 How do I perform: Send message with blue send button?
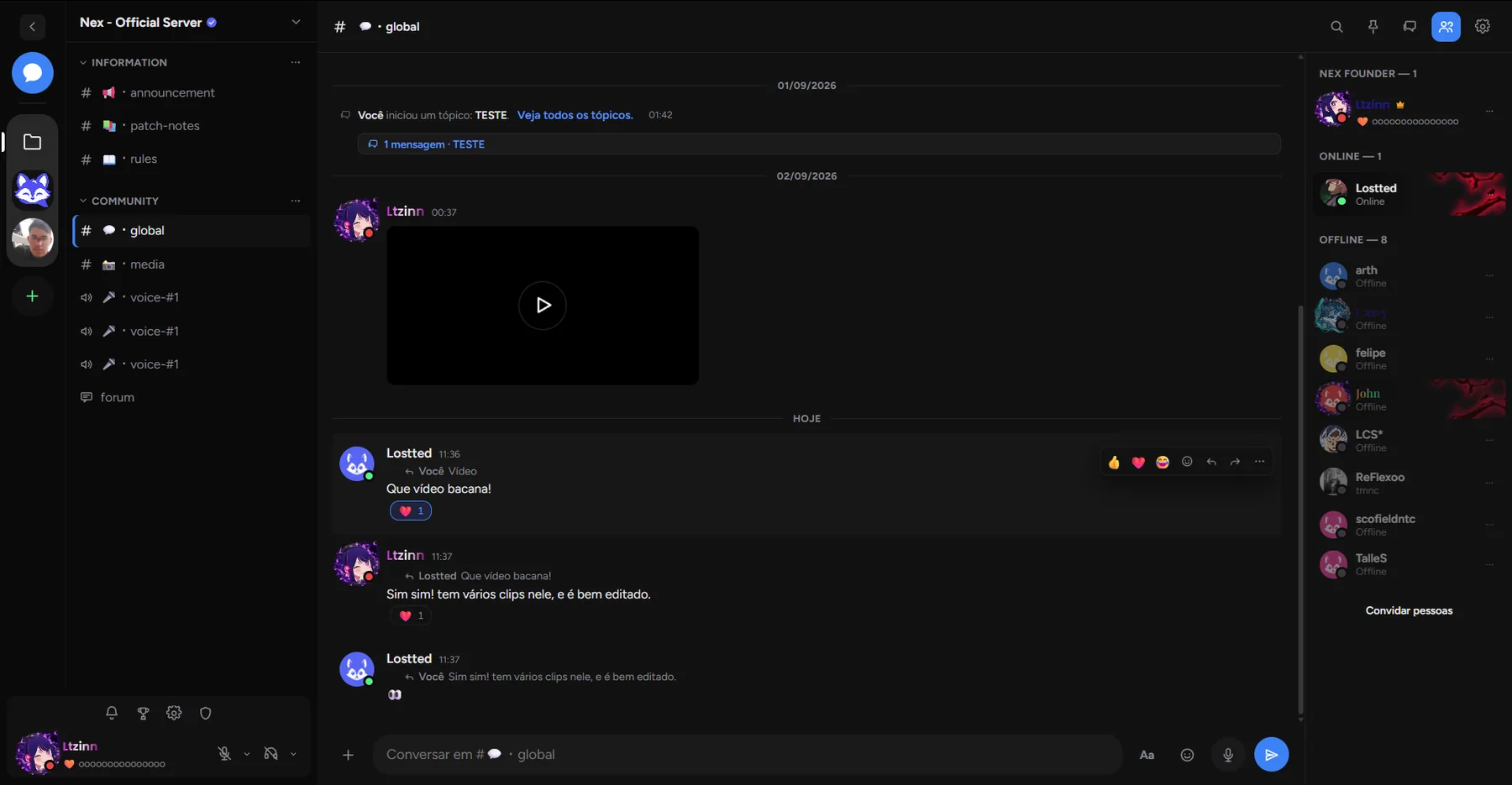1271,755
